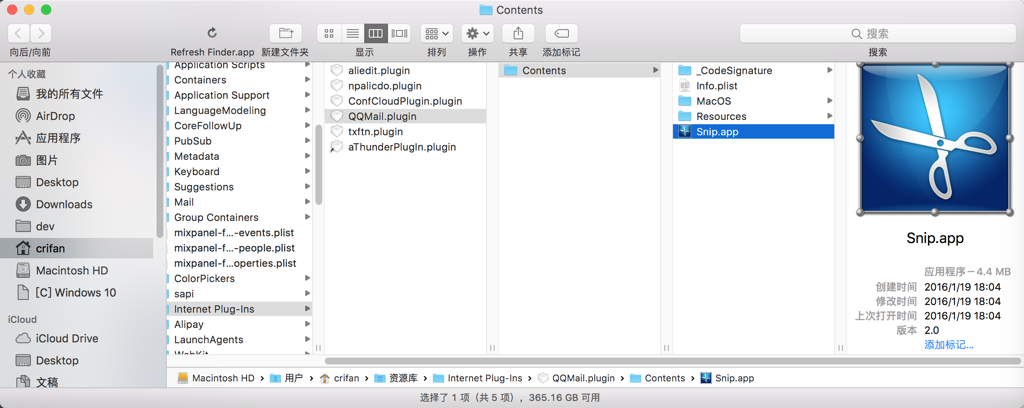Click the Snip.app scissors preview image
This screenshot has height=408, width=1024.
(x=935, y=138)
